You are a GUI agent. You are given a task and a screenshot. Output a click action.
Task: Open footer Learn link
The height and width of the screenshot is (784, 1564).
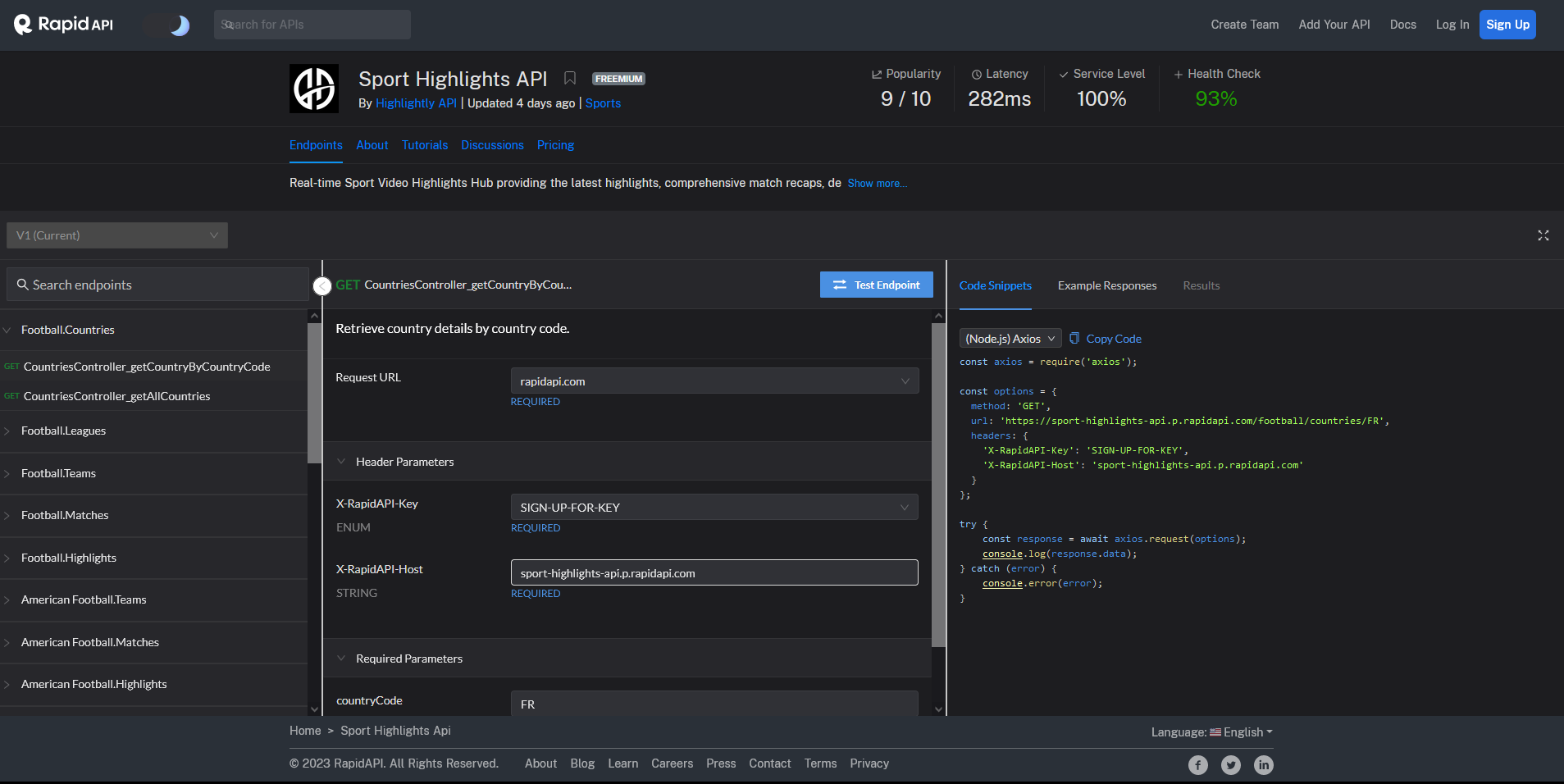(622, 763)
